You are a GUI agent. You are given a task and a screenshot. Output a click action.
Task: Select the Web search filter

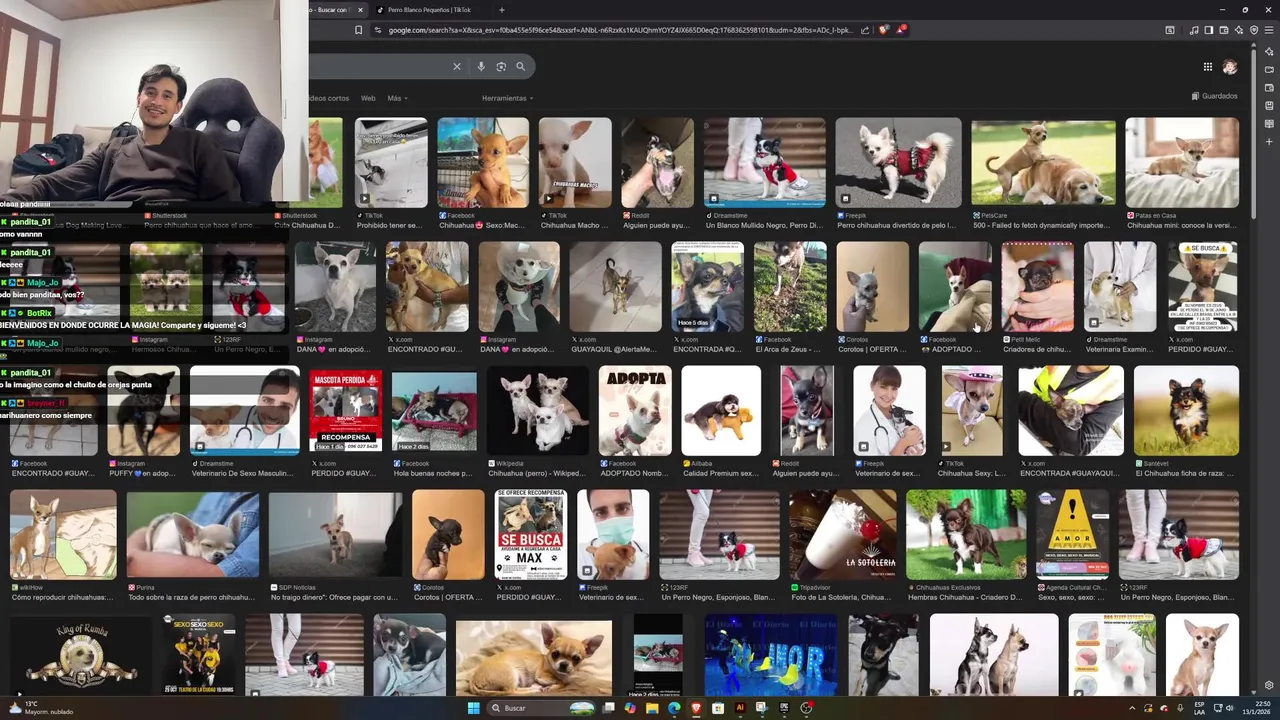click(368, 98)
